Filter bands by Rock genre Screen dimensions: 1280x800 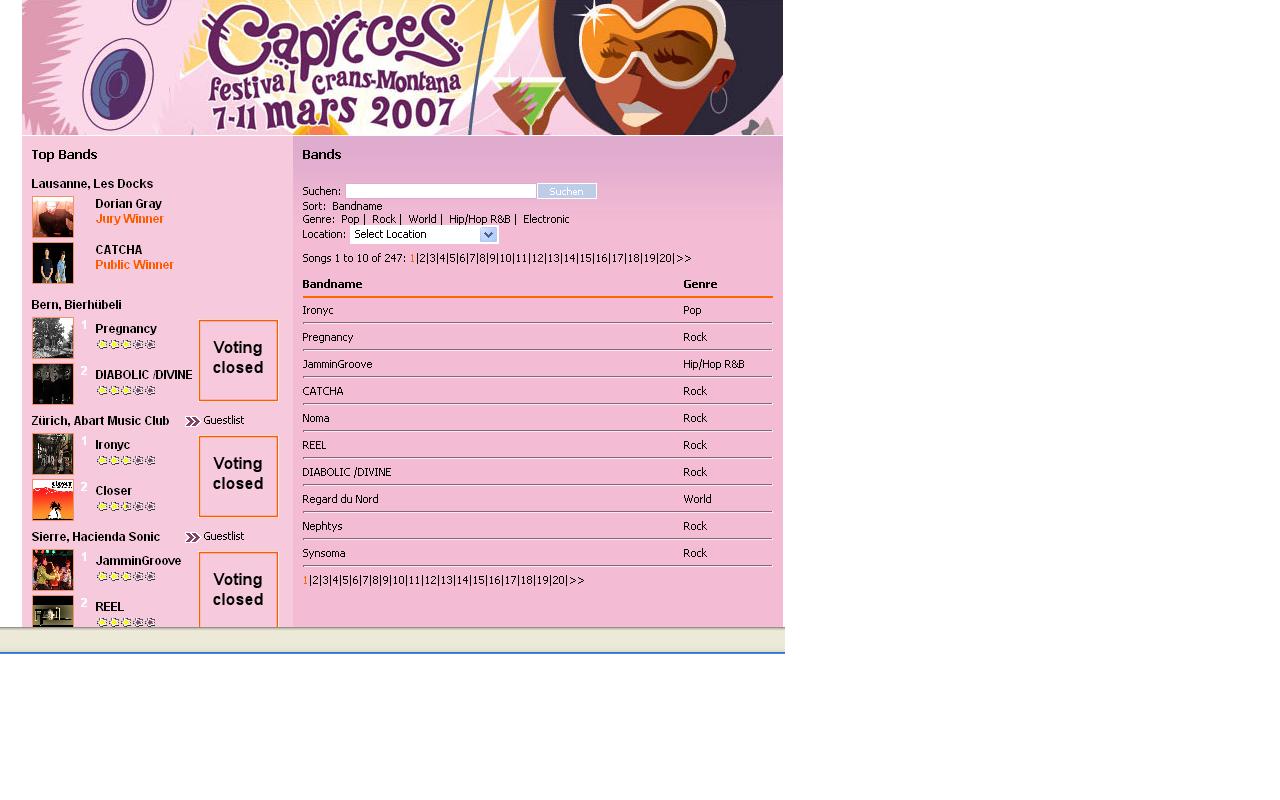click(384, 219)
